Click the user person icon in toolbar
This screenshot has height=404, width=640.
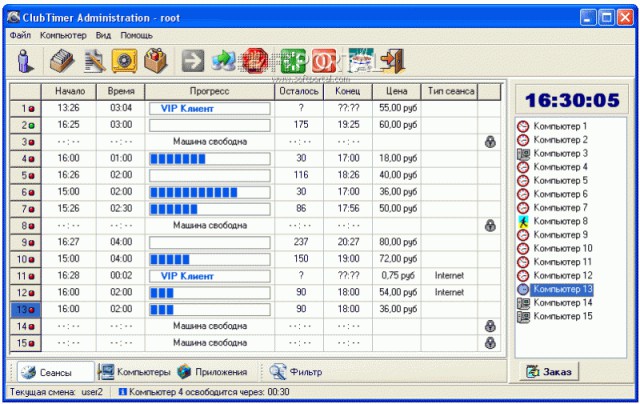pyautogui.click(x=25, y=61)
